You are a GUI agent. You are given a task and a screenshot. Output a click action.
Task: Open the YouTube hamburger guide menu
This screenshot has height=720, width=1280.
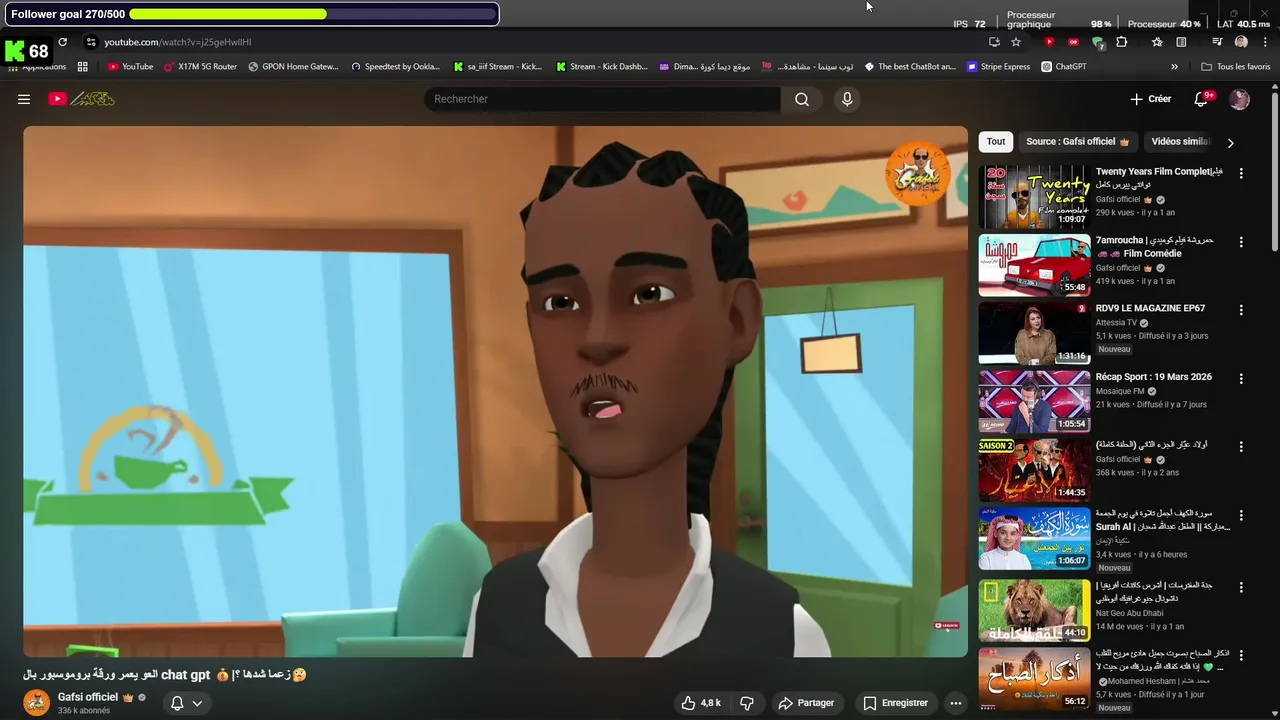[x=24, y=99]
